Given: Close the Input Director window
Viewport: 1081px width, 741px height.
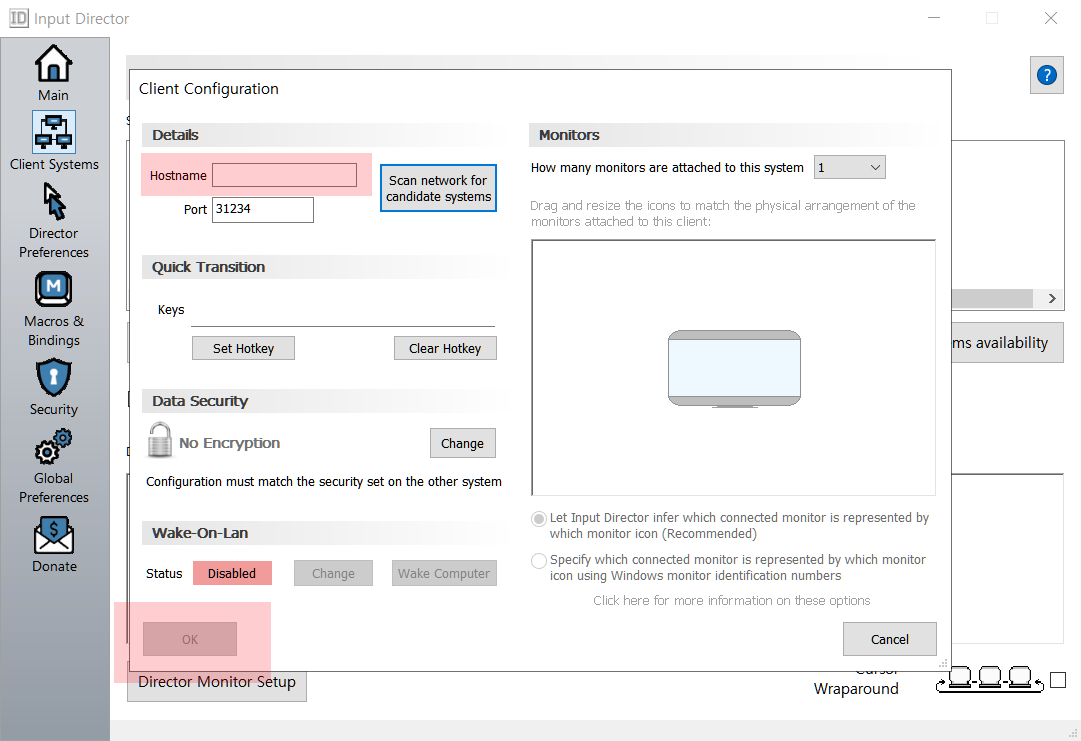Looking at the screenshot, I should point(1051,19).
